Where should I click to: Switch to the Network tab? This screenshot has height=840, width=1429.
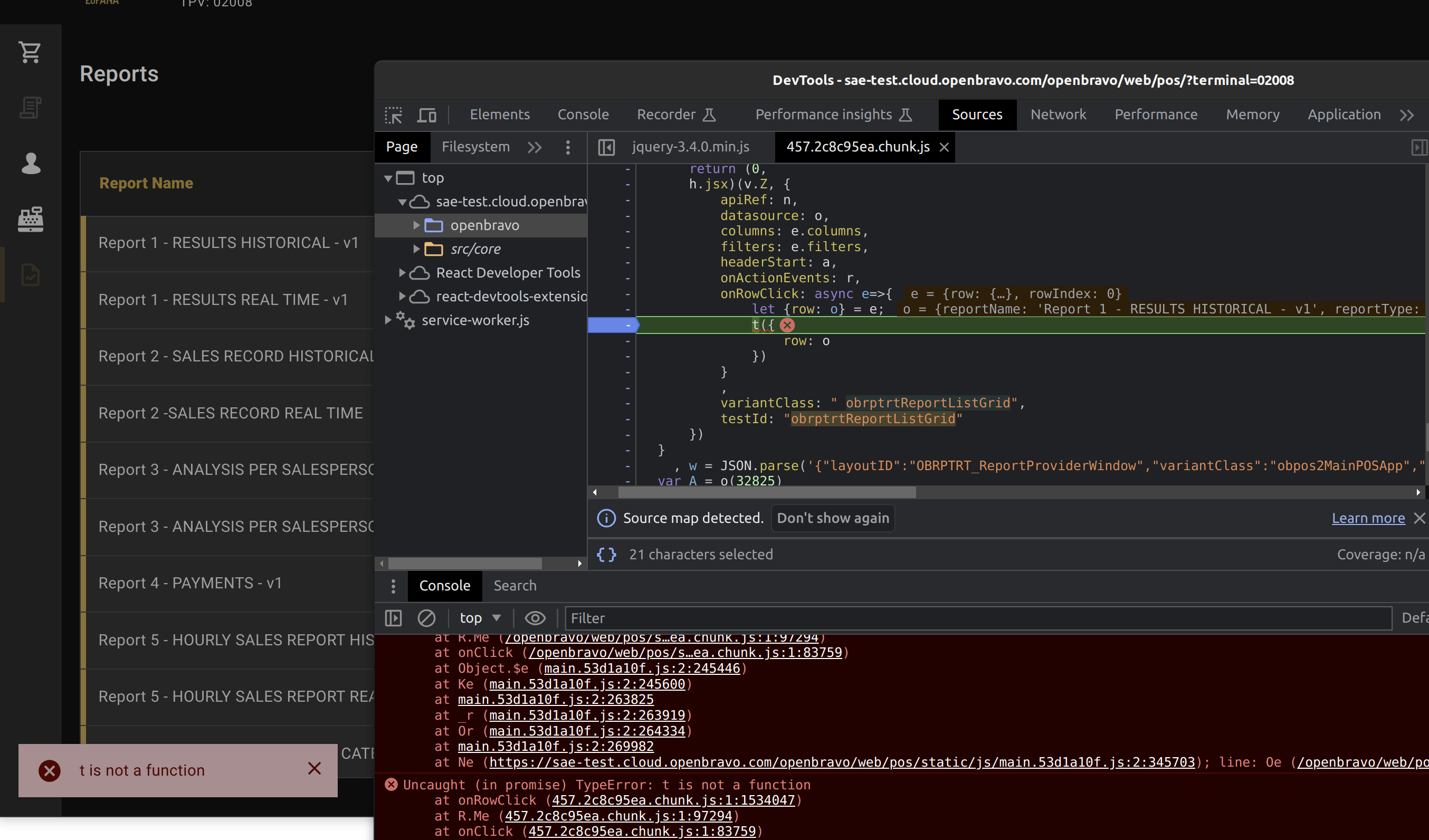(x=1058, y=114)
